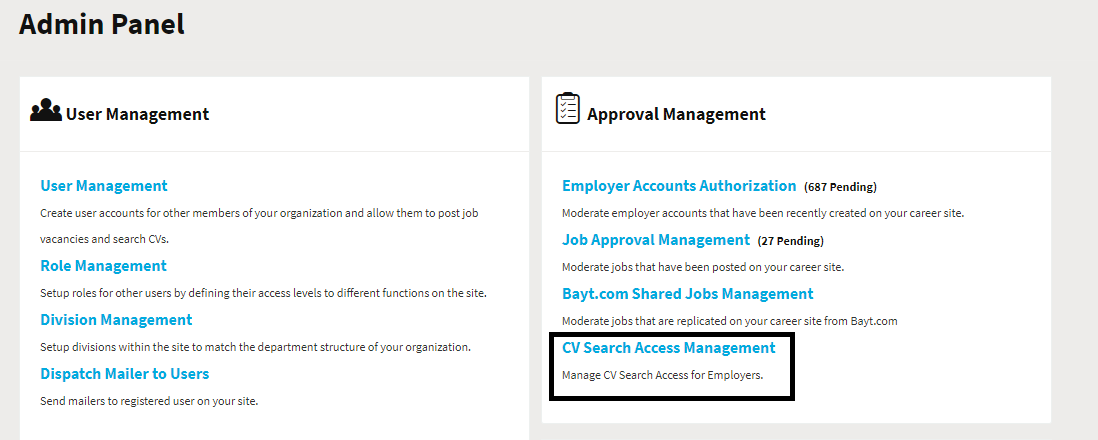
Task: Open the Role Management link
Action: (x=104, y=266)
